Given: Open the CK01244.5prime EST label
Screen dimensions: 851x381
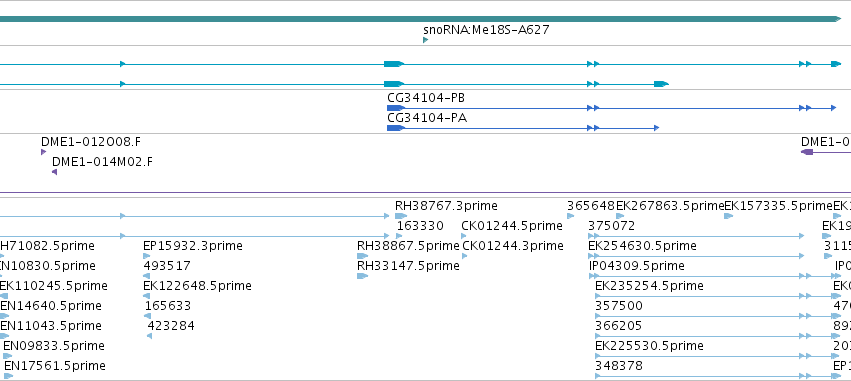Looking at the screenshot, I should 512,226.
